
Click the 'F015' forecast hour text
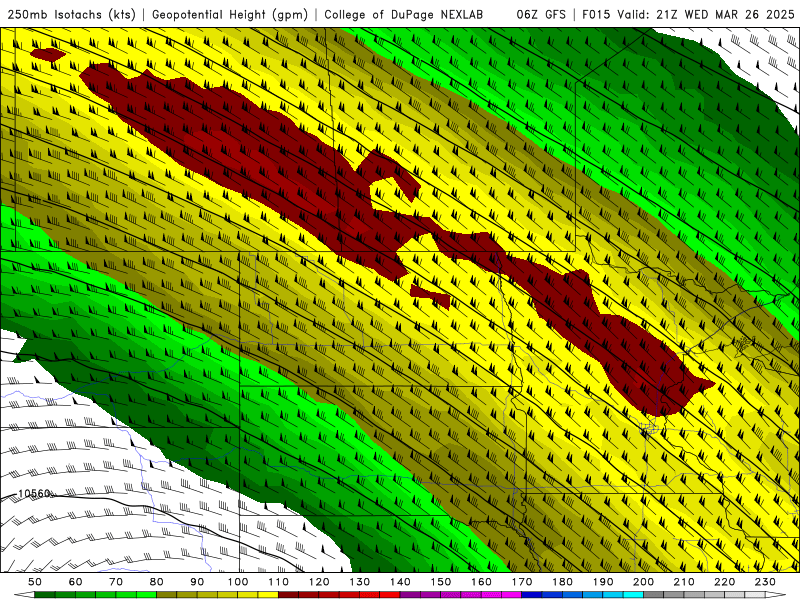coord(596,14)
